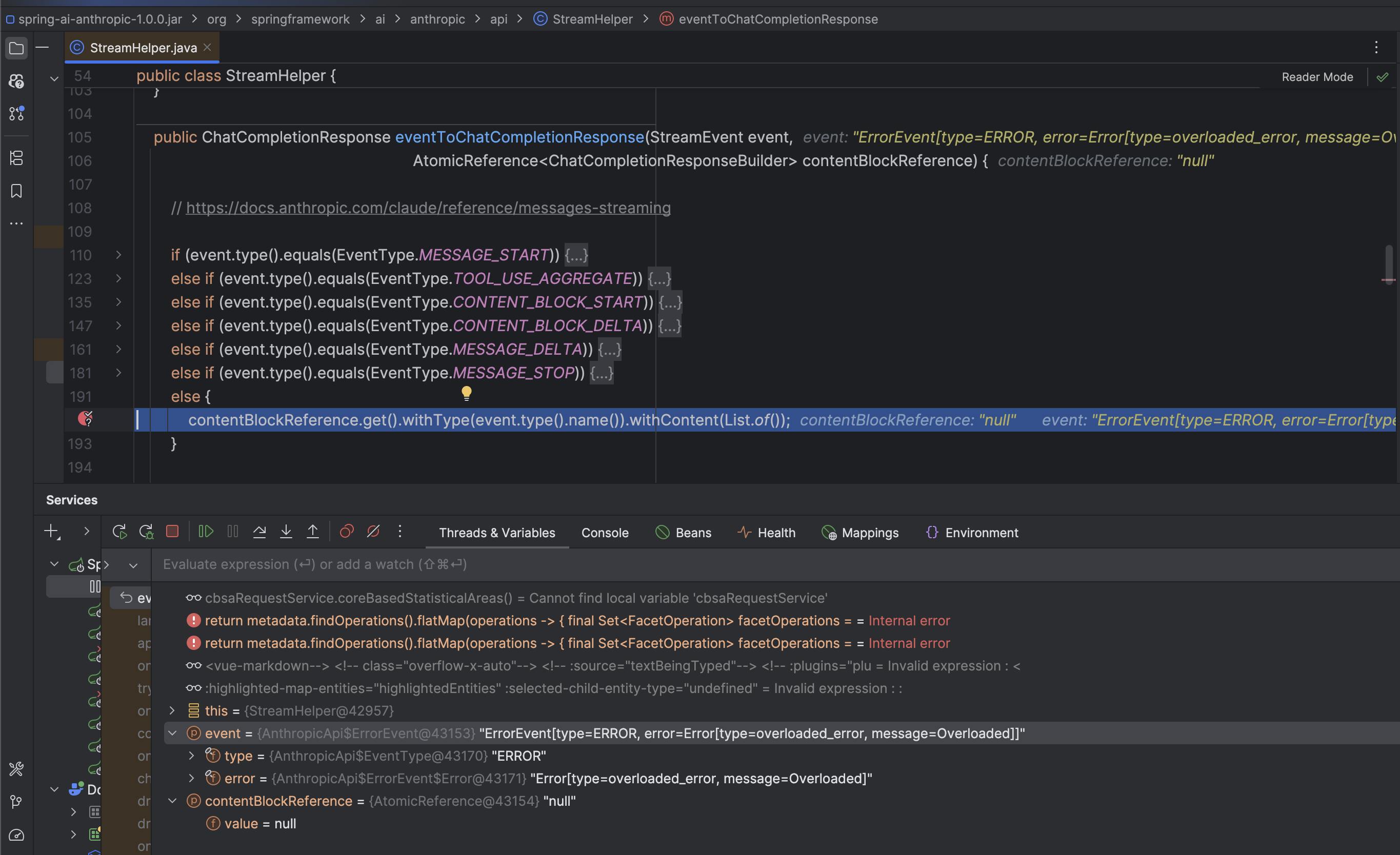Viewport: 1400px width, 855px height.
Task: Collapse the Docker services tree node
Action: point(54,790)
